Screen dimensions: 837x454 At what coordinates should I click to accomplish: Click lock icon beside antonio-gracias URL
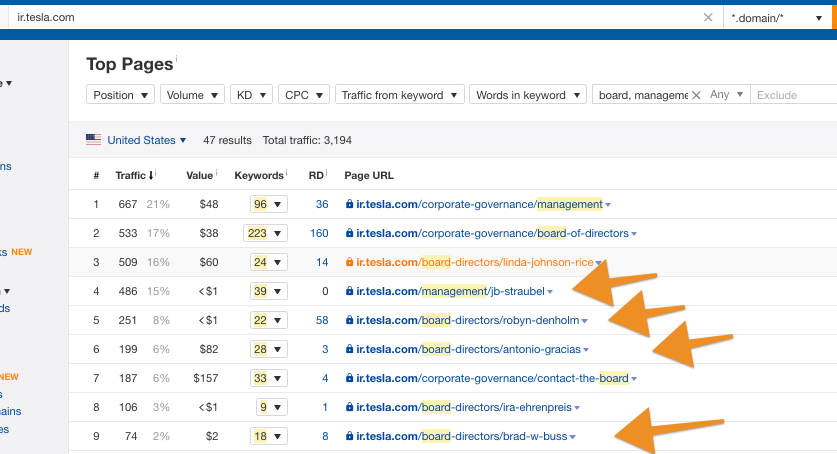click(x=349, y=349)
